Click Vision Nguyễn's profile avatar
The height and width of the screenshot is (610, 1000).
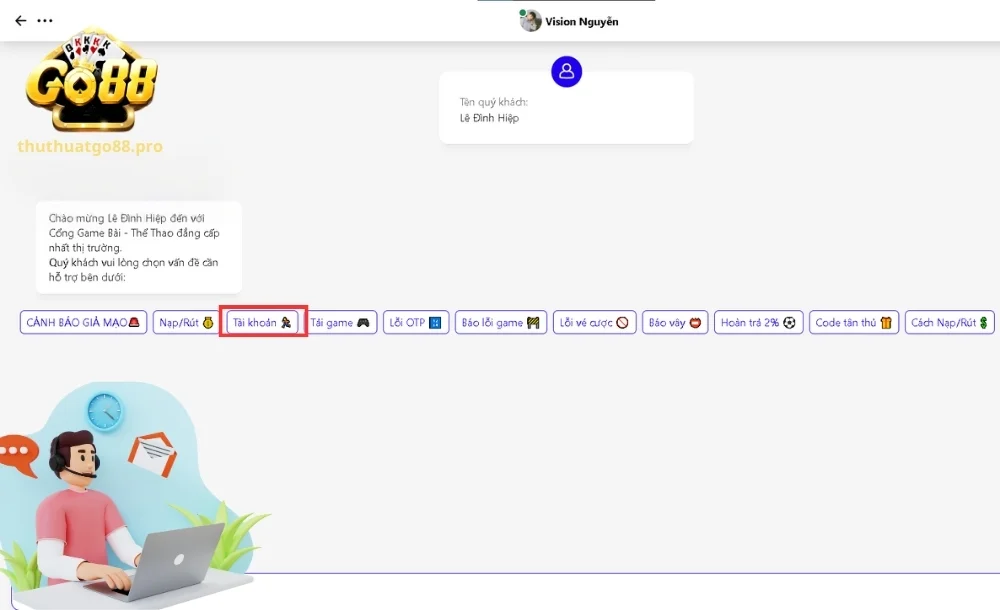coord(530,21)
